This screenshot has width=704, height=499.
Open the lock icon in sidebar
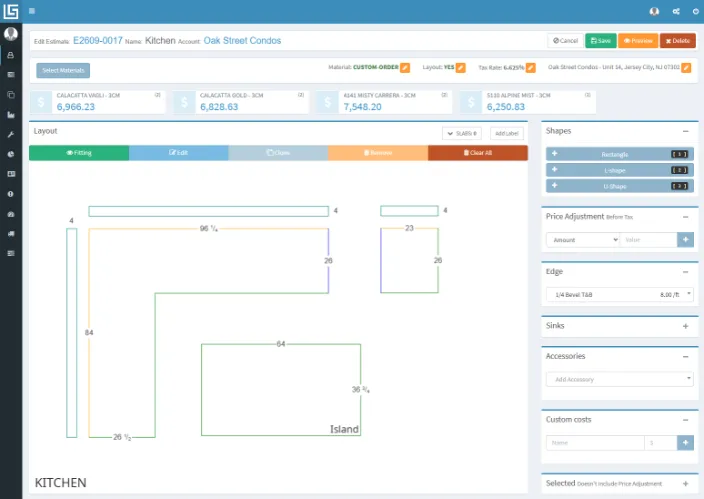point(11,55)
